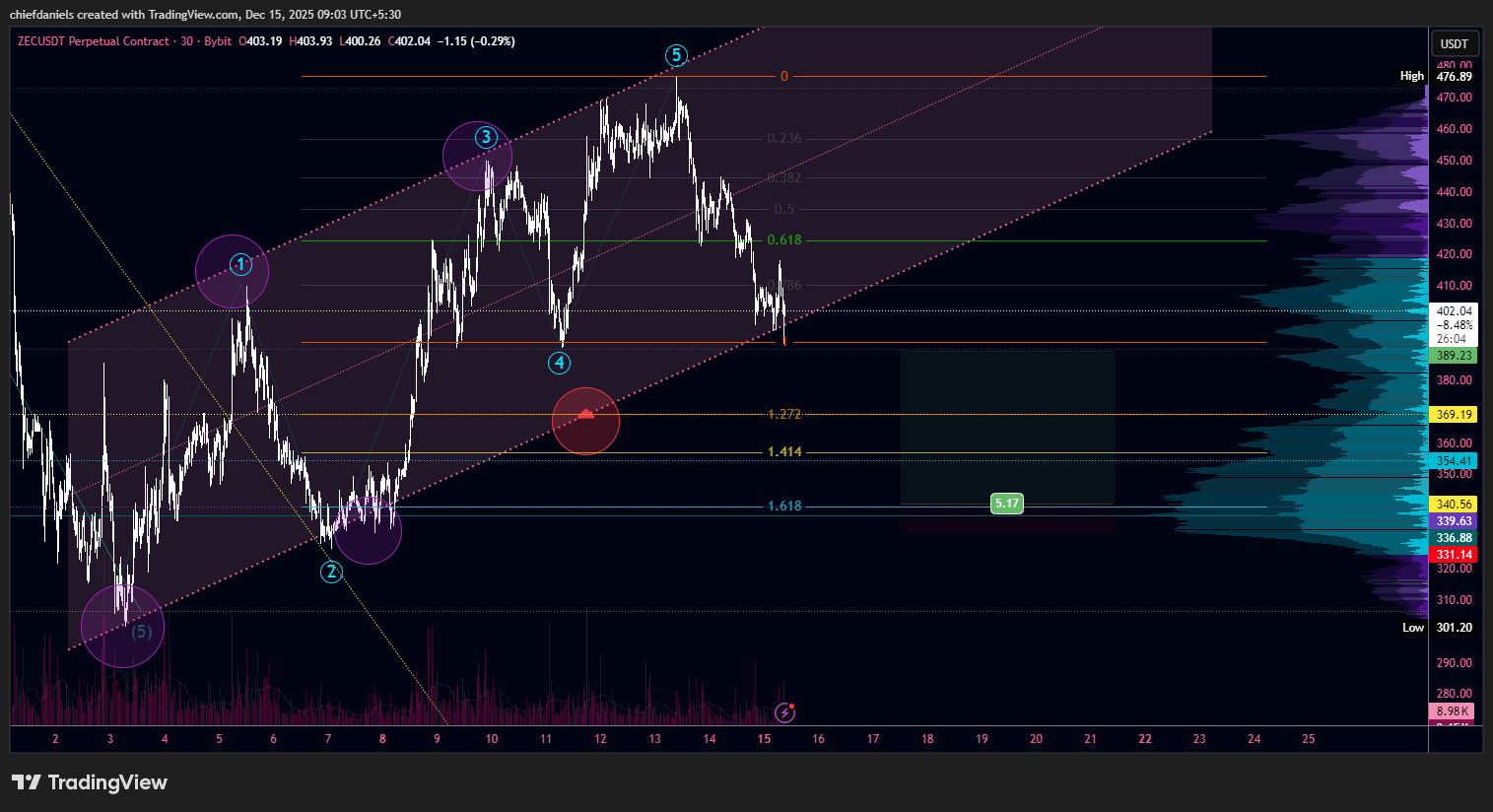Click the lightning bolt icon above the time axis

click(x=784, y=712)
